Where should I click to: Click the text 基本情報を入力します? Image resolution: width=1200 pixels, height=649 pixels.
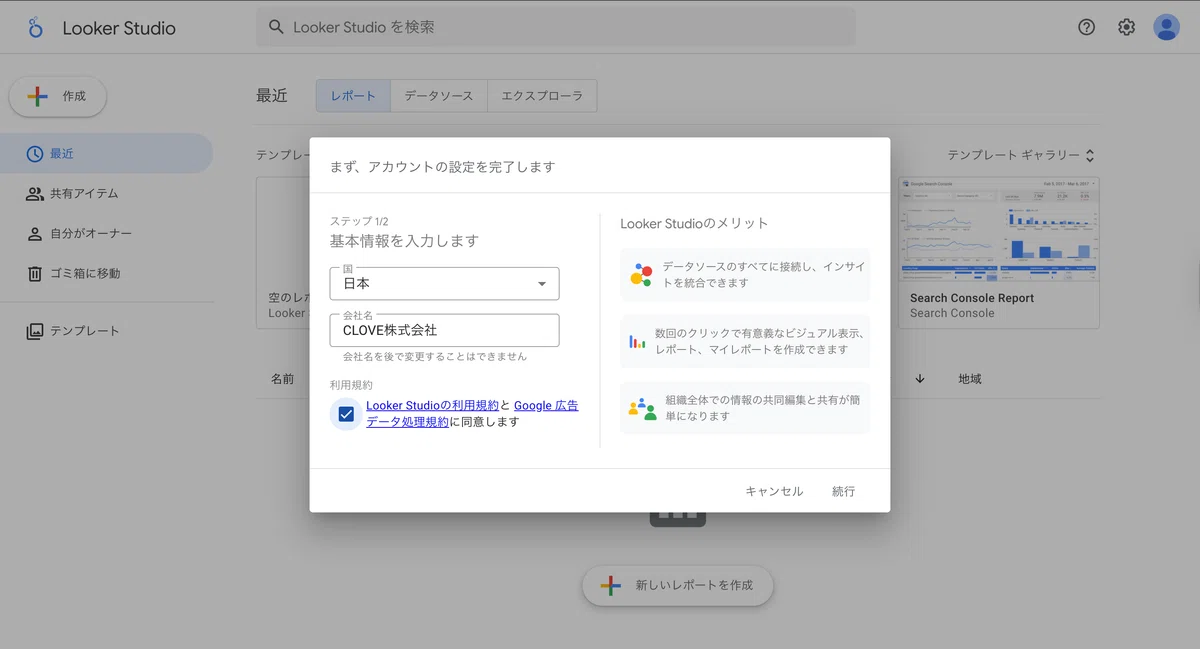tap(404, 241)
